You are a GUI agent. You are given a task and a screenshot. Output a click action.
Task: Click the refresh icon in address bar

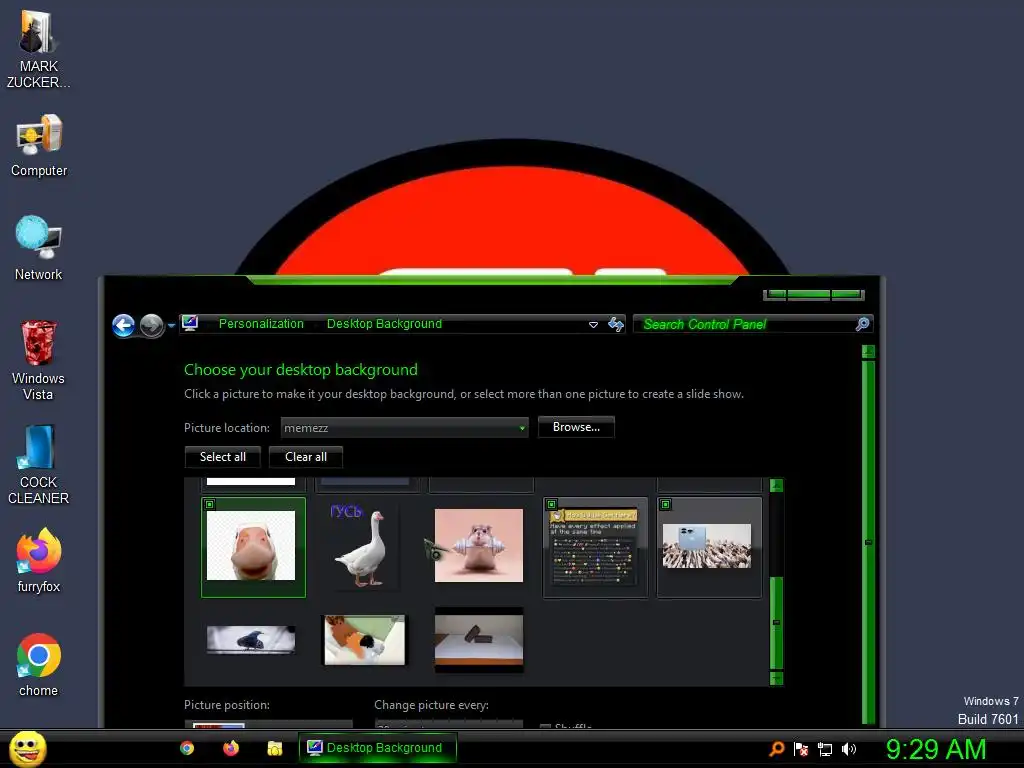point(616,324)
